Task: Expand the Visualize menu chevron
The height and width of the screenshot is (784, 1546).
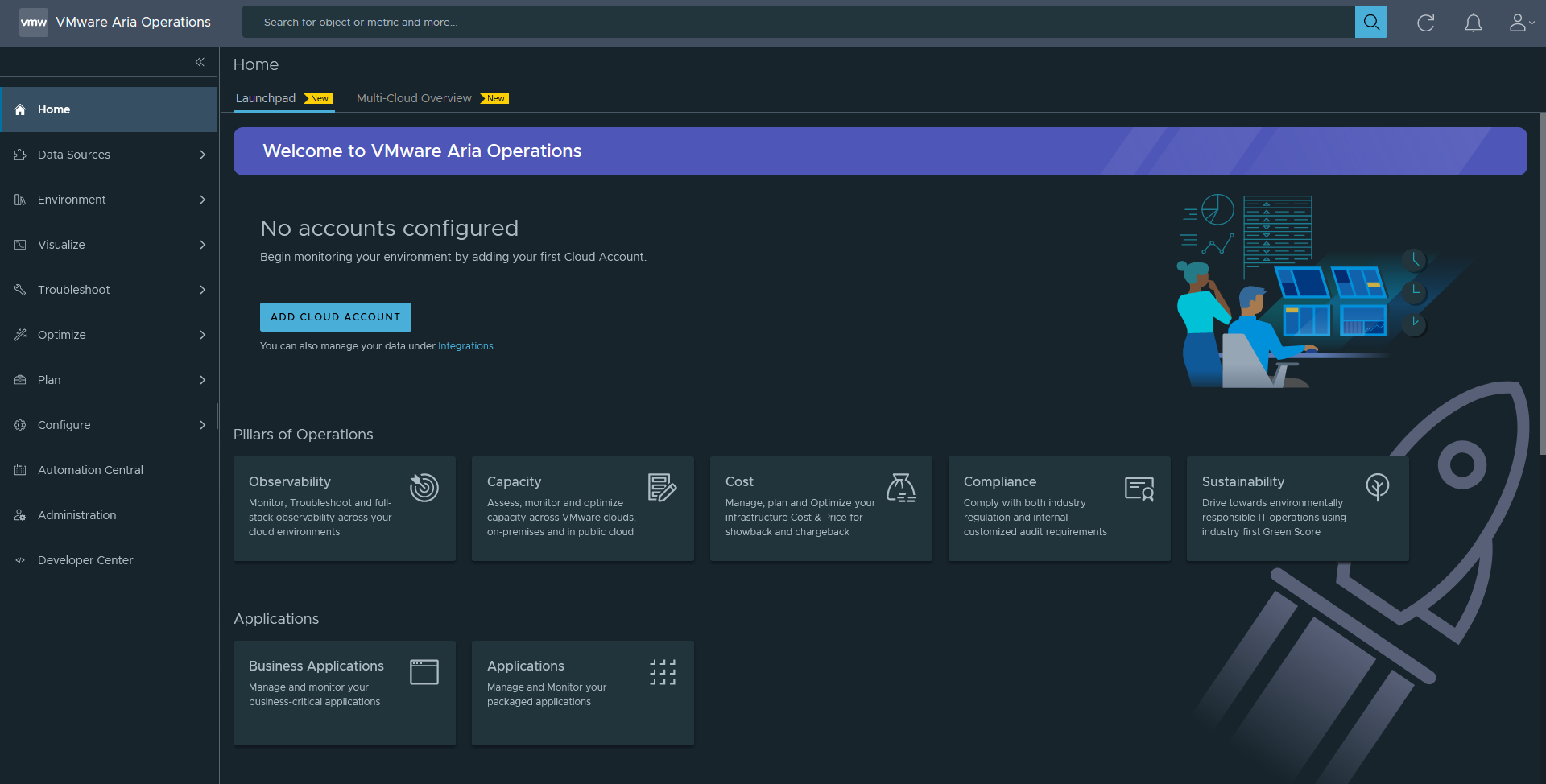Action: click(x=203, y=245)
